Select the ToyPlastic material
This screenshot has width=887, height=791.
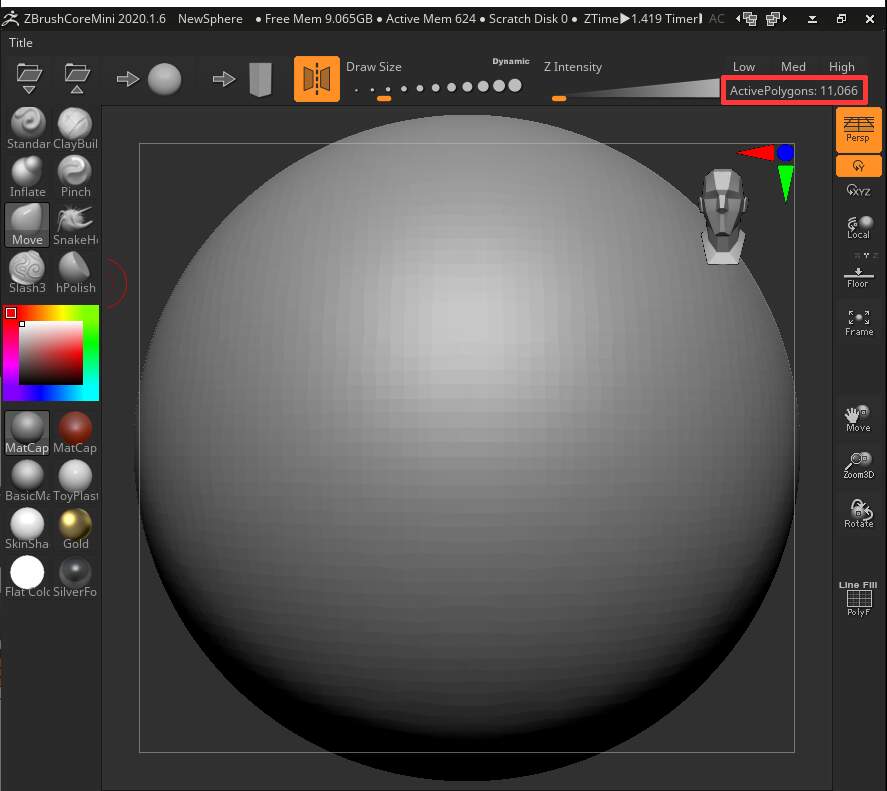coord(75,481)
